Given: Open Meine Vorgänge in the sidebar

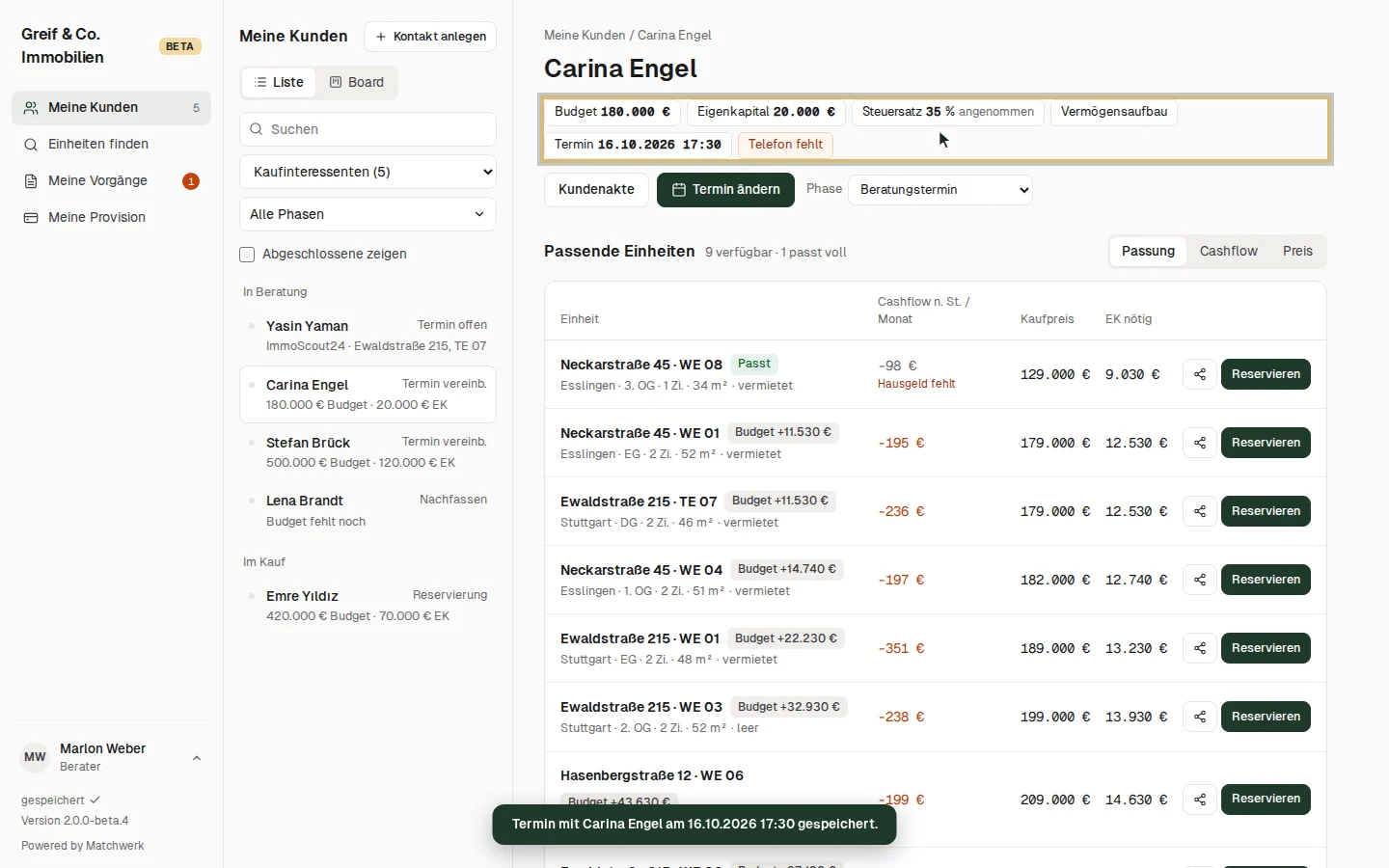Looking at the screenshot, I should point(111,181).
